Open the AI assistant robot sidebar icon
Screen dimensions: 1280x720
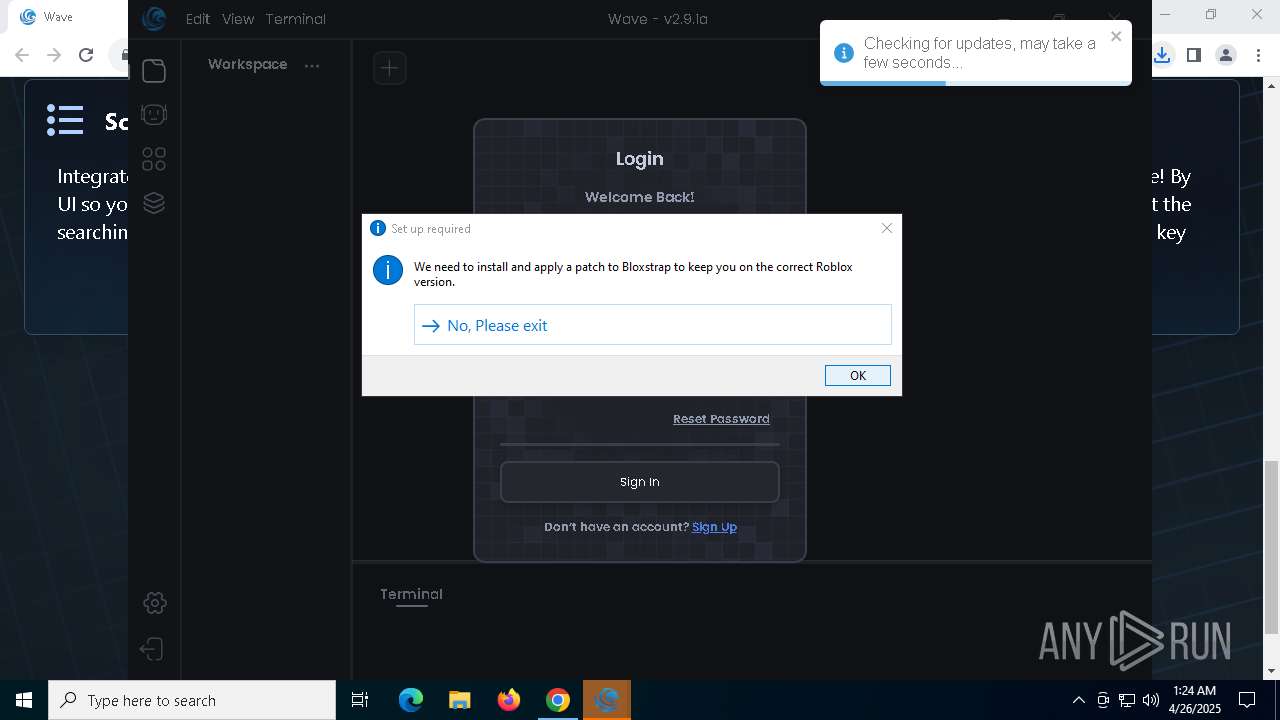click(153, 114)
